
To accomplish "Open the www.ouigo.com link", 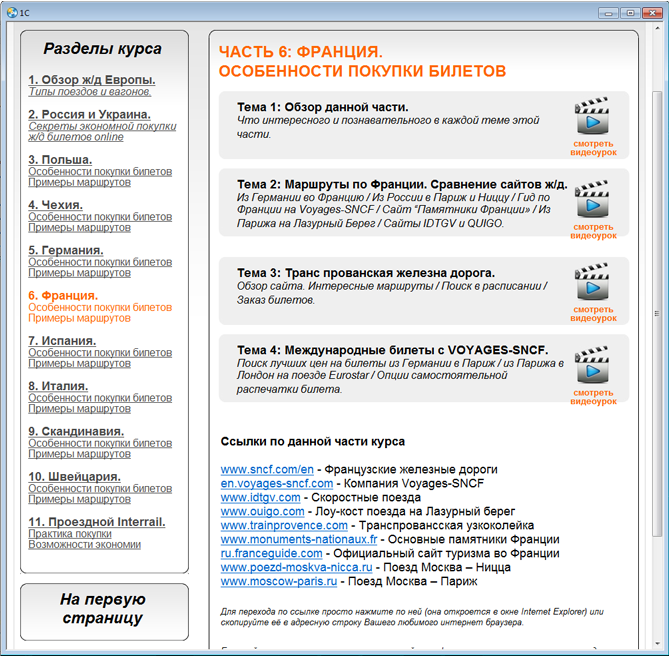I will click(262, 511).
